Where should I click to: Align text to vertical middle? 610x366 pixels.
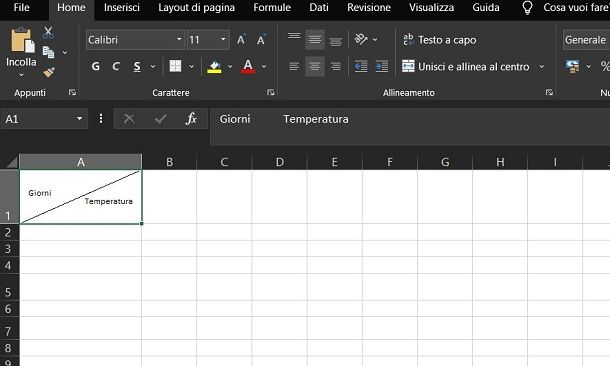pyautogui.click(x=315, y=40)
